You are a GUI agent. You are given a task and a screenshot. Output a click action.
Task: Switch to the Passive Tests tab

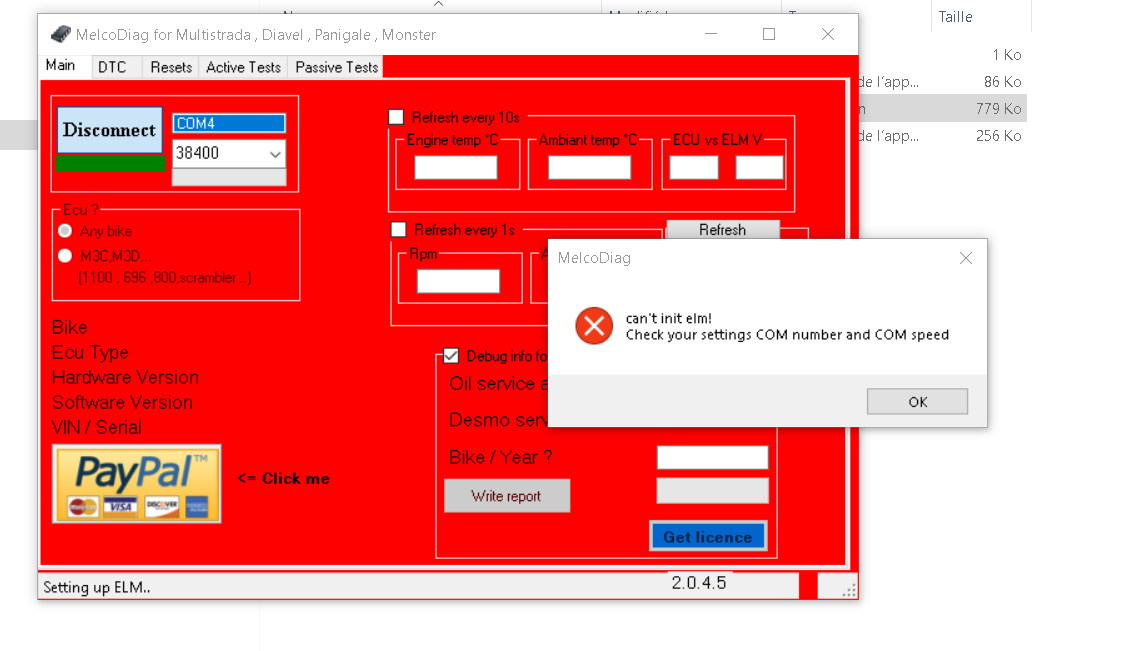pos(337,67)
